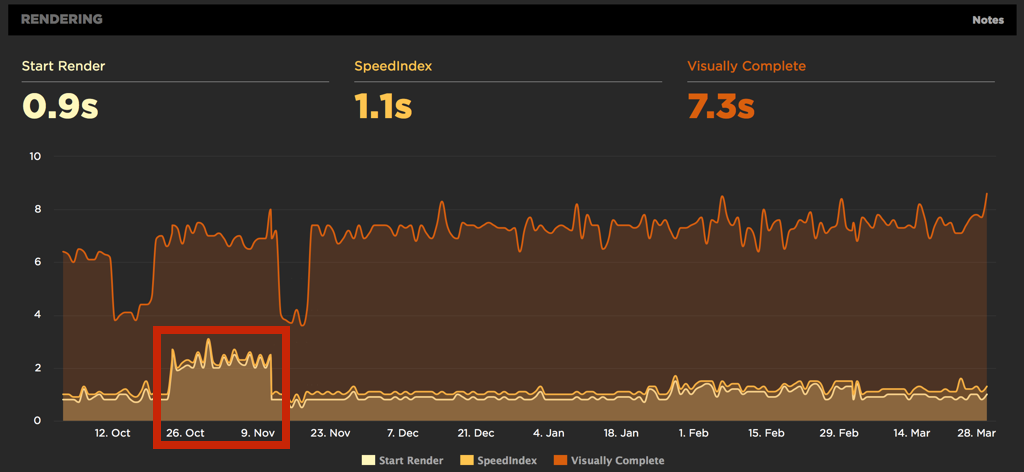Screen dimensions: 1024x472
Task: Open the Notes link in the header
Action: click(x=987, y=20)
